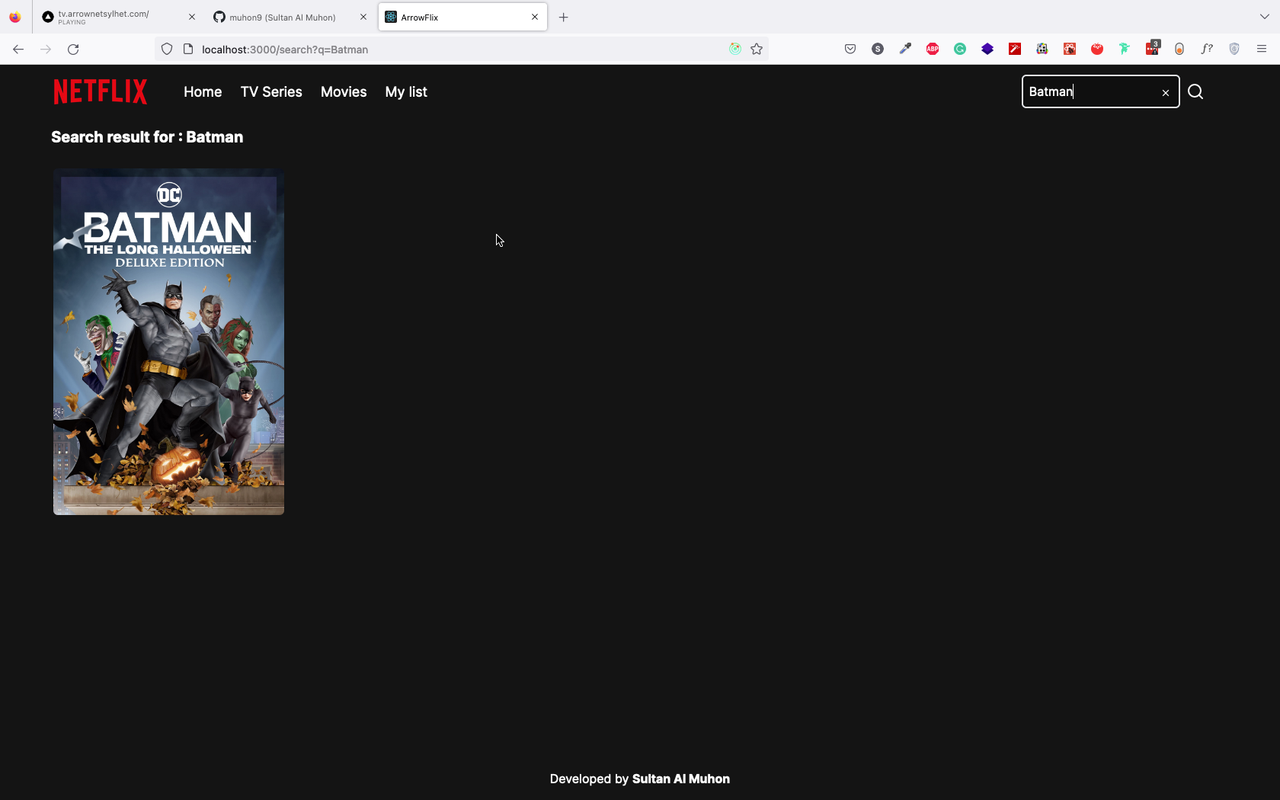This screenshot has width=1280, height=800.
Task: Open the Movies navigation link
Action: pyautogui.click(x=343, y=91)
